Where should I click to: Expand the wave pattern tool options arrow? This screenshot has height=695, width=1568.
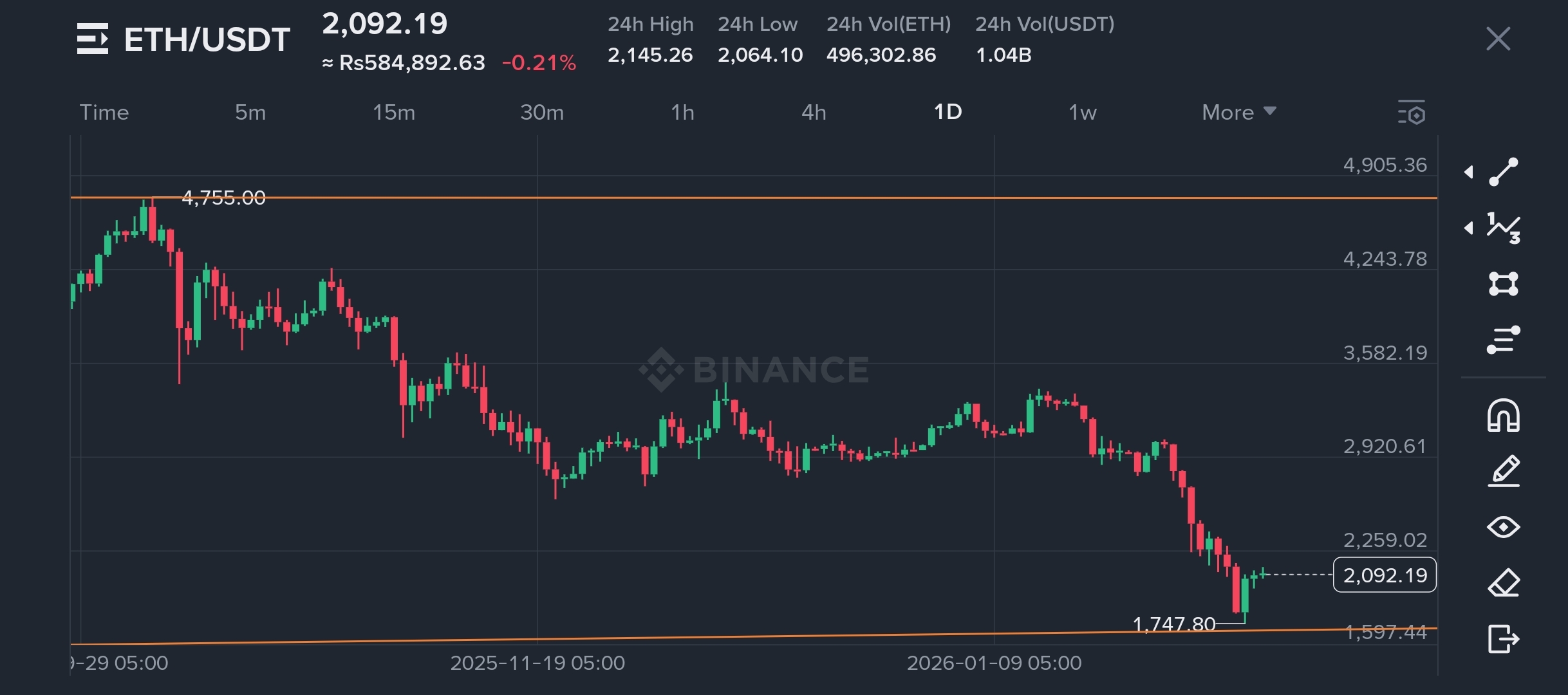pyautogui.click(x=1469, y=228)
